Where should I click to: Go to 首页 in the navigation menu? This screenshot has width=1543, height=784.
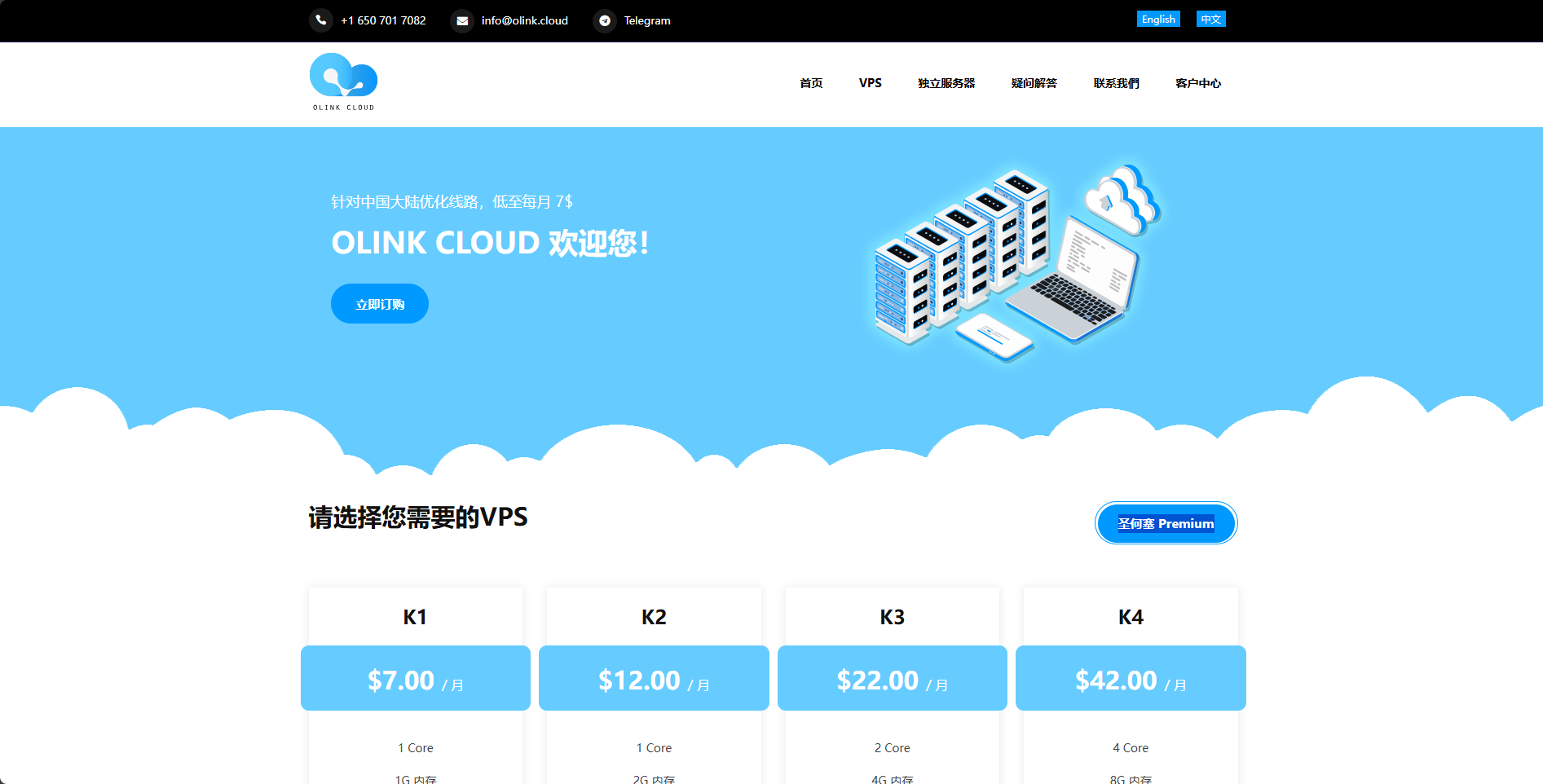[811, 83]
